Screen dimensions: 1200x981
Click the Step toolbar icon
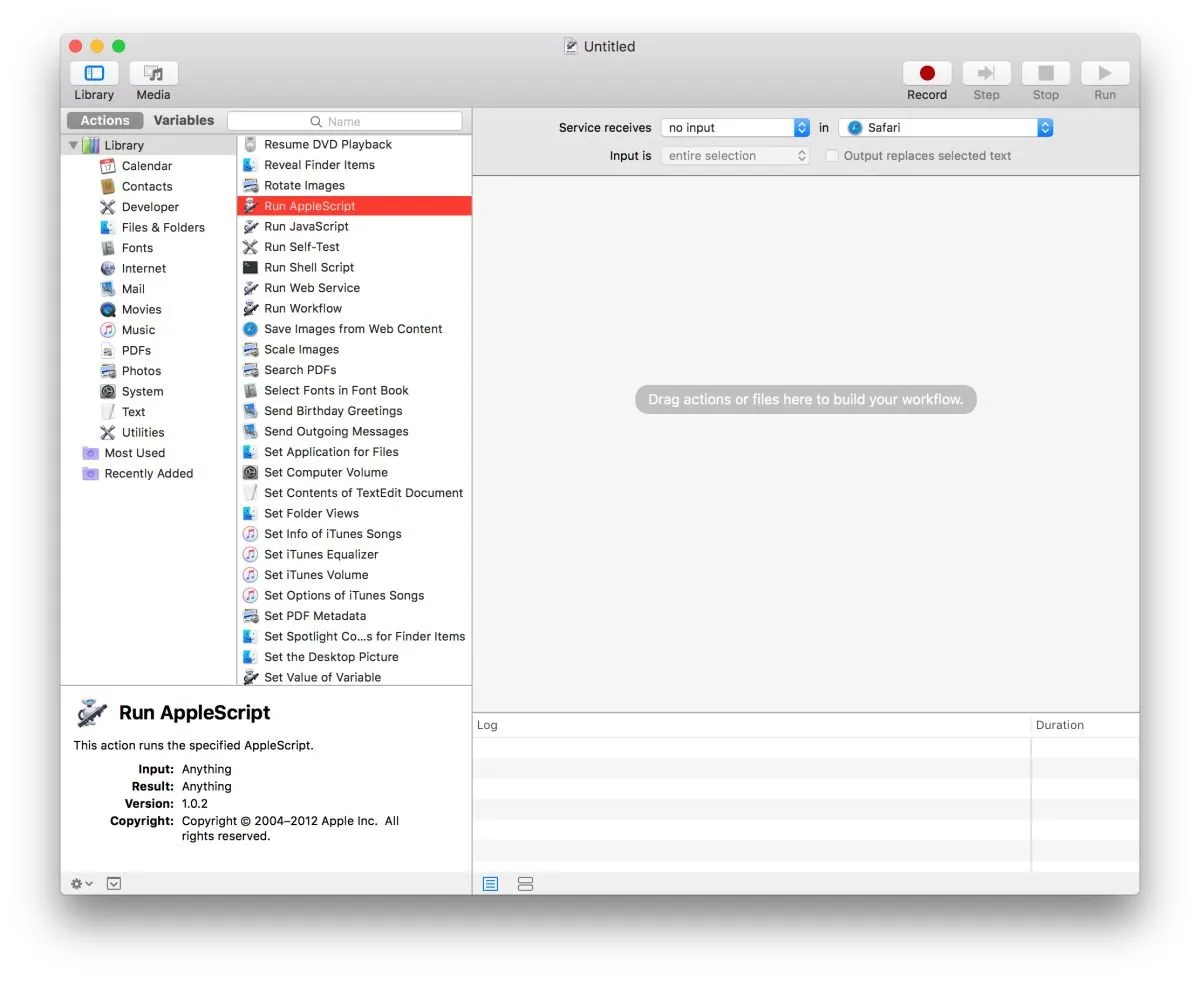coord(986,73)
